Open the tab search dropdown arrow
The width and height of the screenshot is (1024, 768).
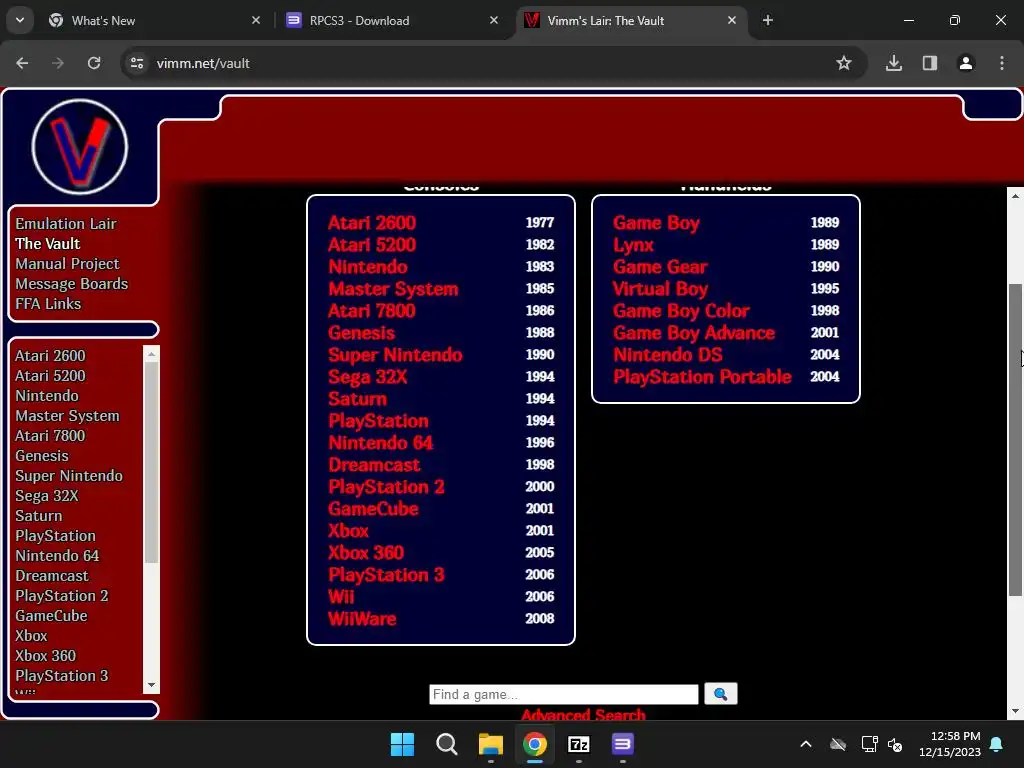20,20
